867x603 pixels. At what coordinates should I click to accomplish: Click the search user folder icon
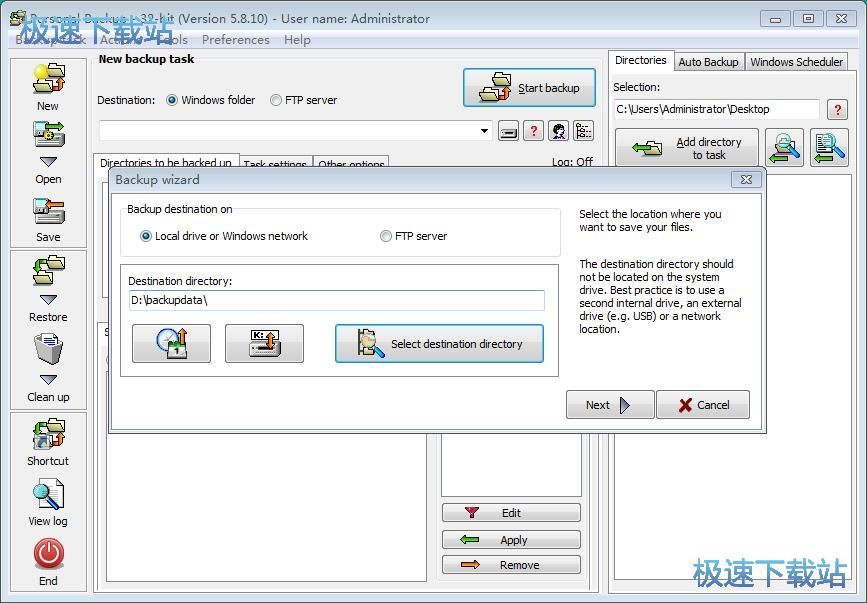pyautogui.click(x=785, y=148)
